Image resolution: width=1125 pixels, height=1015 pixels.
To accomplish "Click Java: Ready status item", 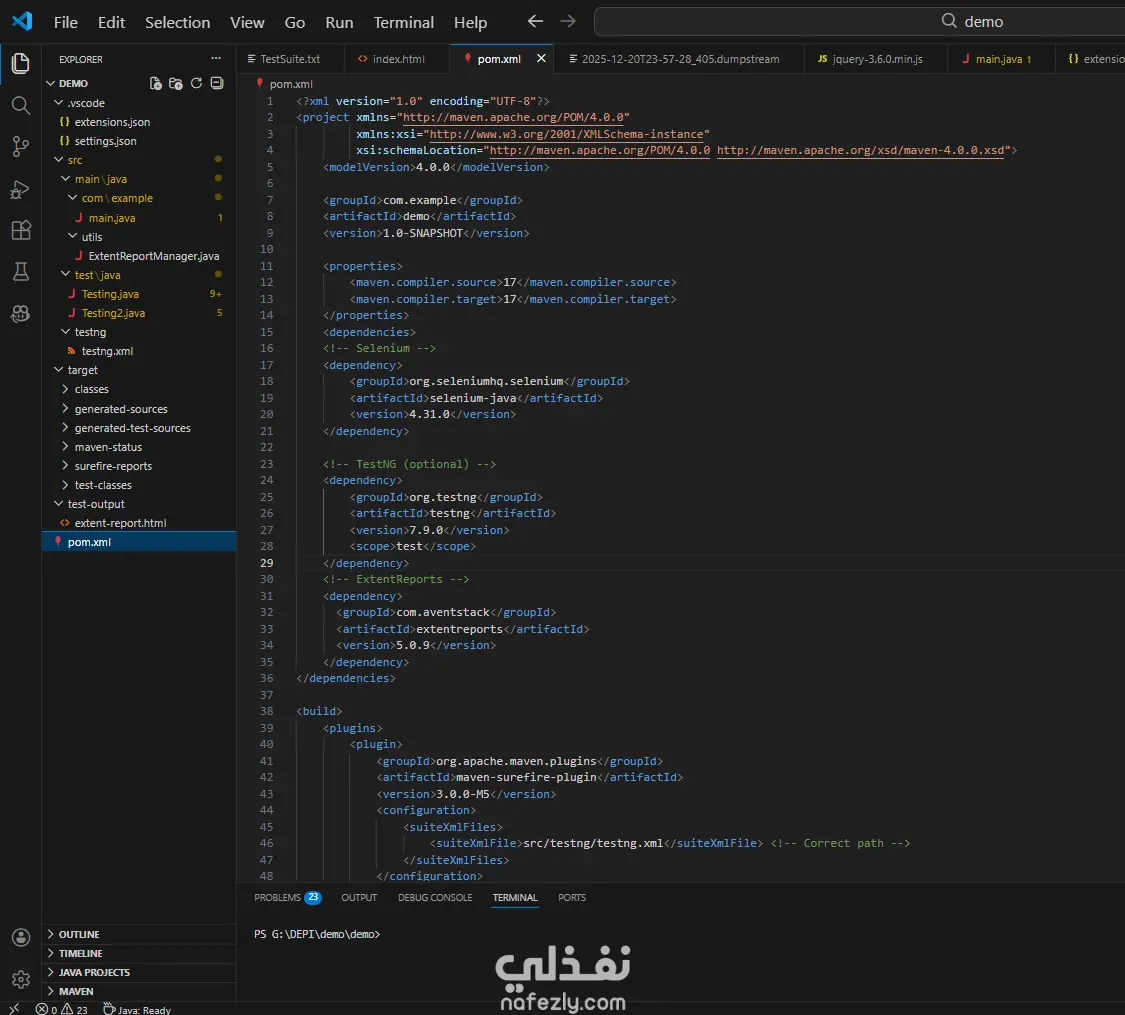I will (137, 1009).
